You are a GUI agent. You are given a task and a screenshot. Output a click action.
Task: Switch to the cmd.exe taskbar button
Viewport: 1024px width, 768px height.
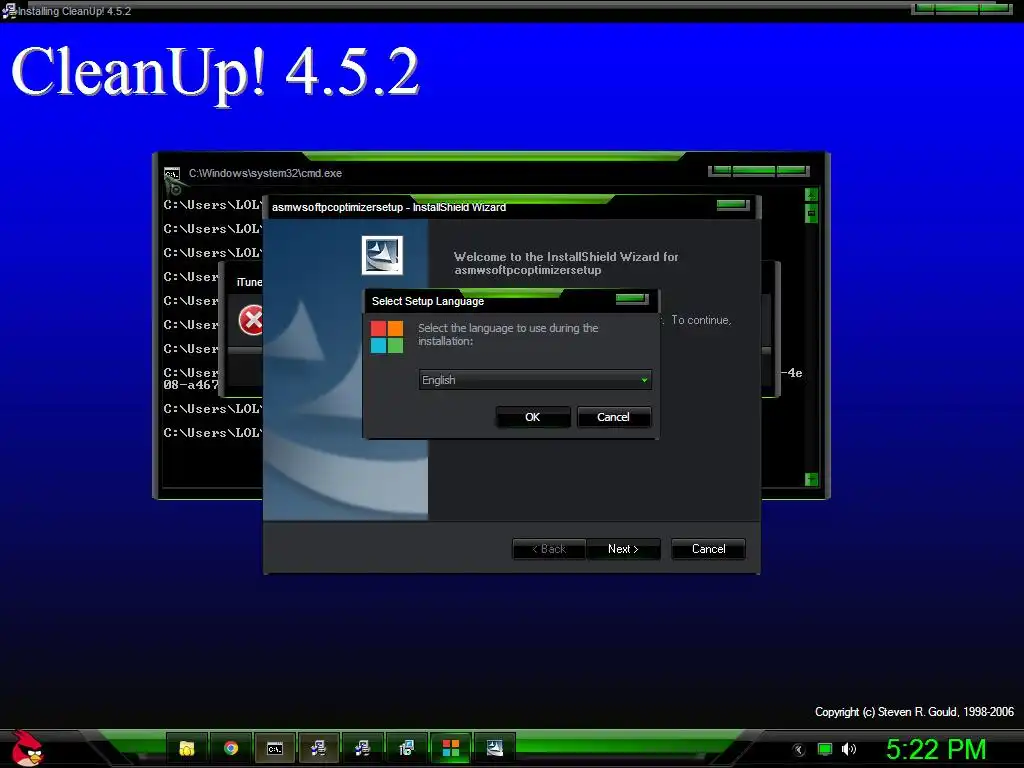275,748
